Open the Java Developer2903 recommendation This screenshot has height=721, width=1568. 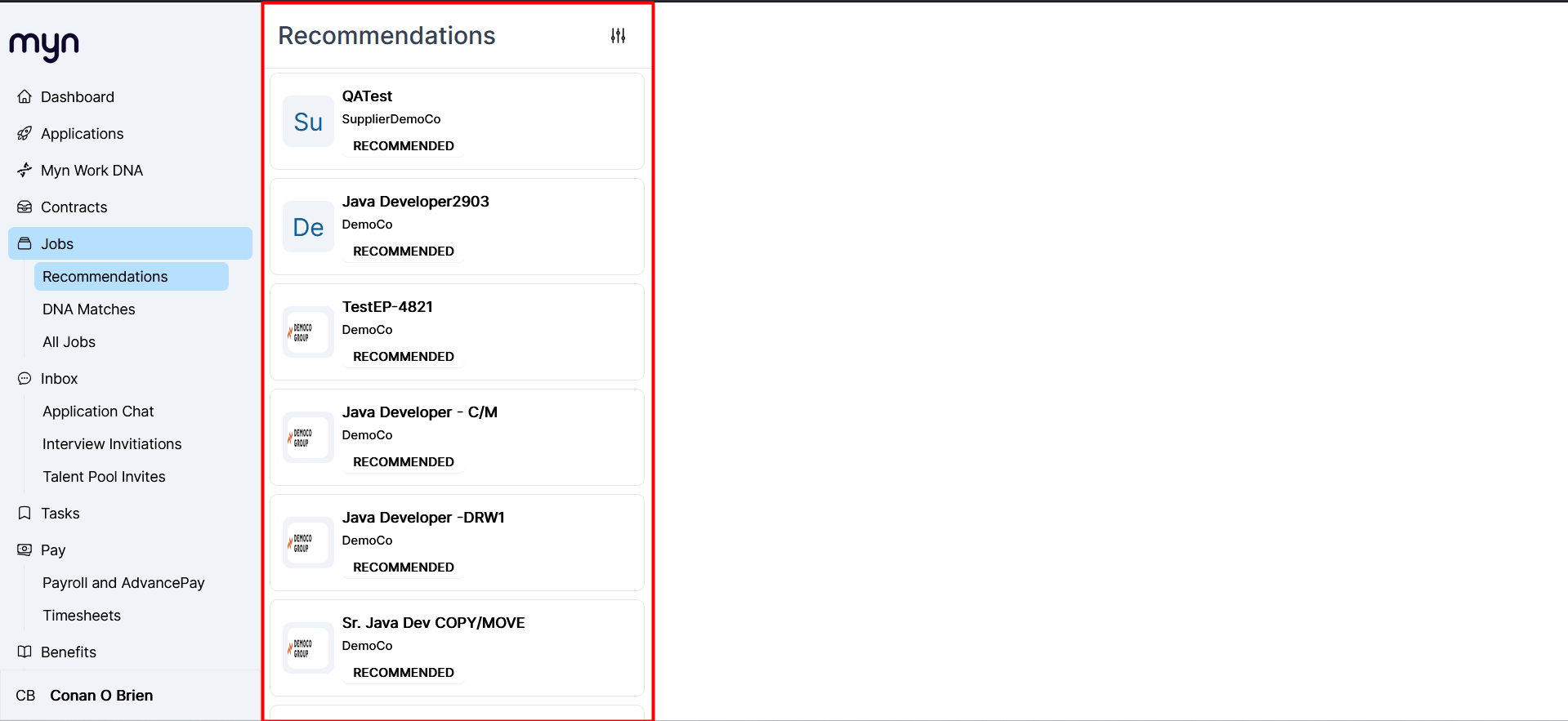pos(457,226)
